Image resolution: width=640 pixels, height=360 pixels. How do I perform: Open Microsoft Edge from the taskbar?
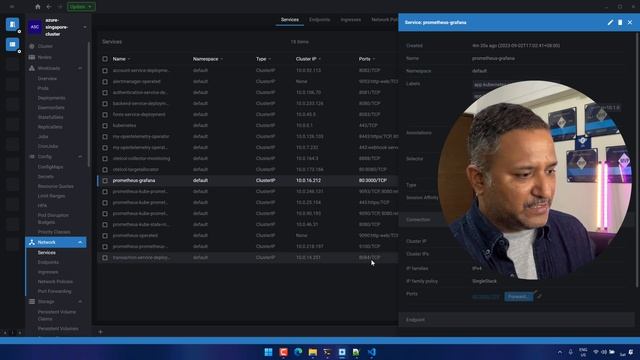(298, 352)
